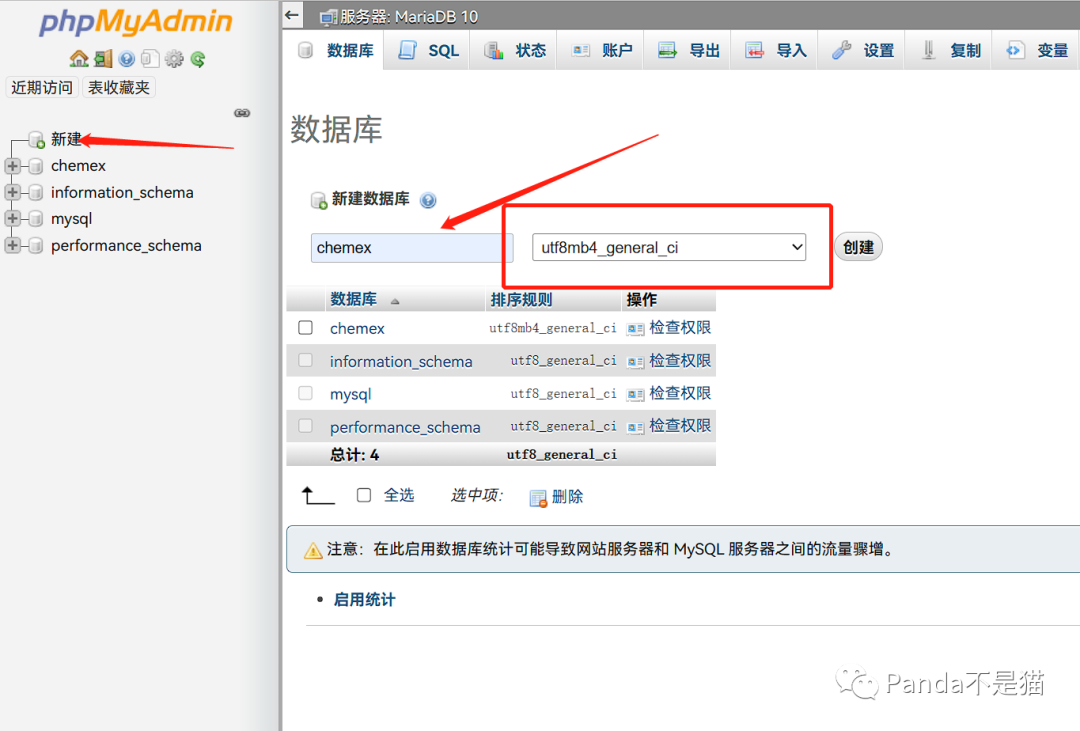Click the log out door icon

pos(103,59)
